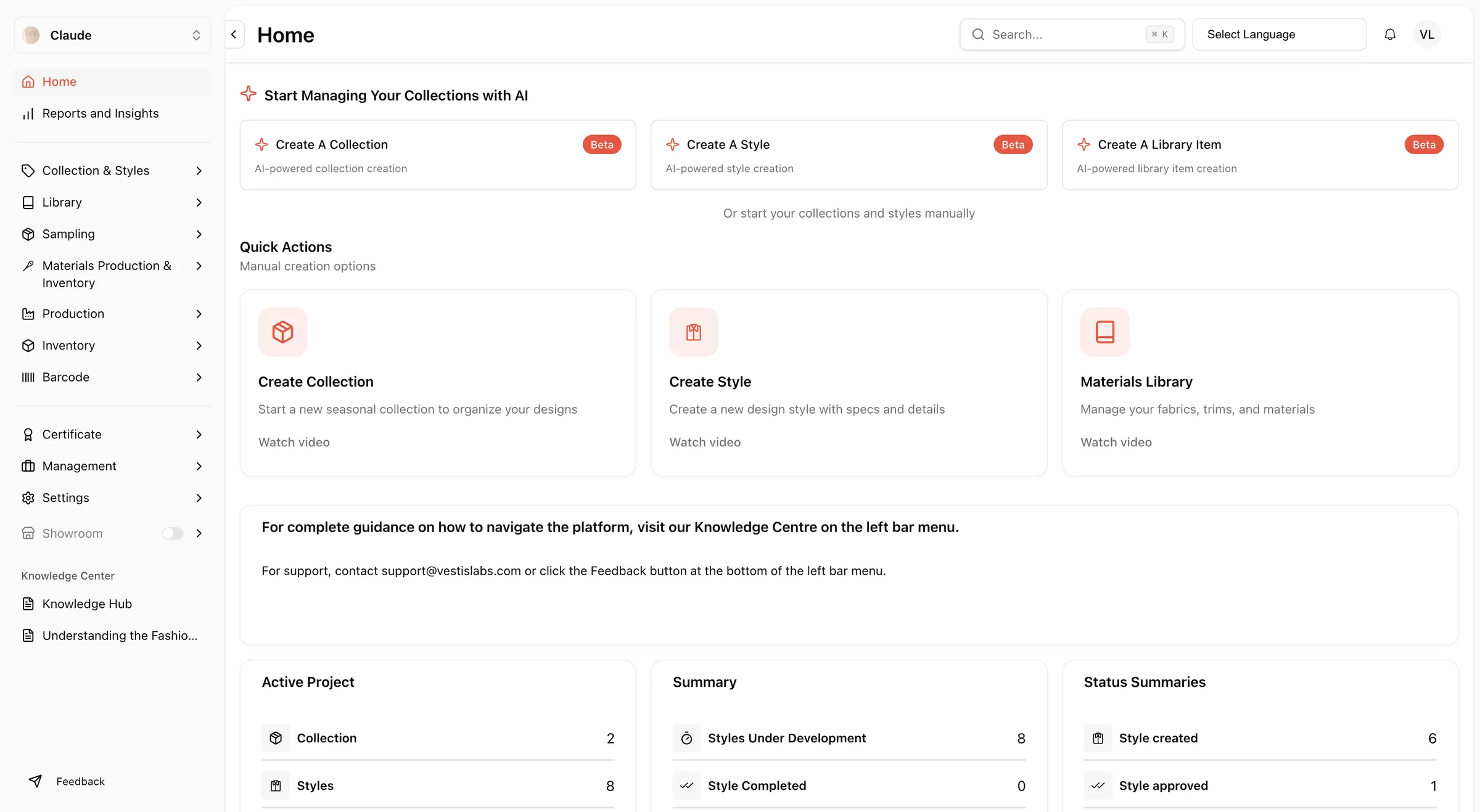Click the Feedback paper plane icon
Screen dimensions: 1480x812
[36, 781]
